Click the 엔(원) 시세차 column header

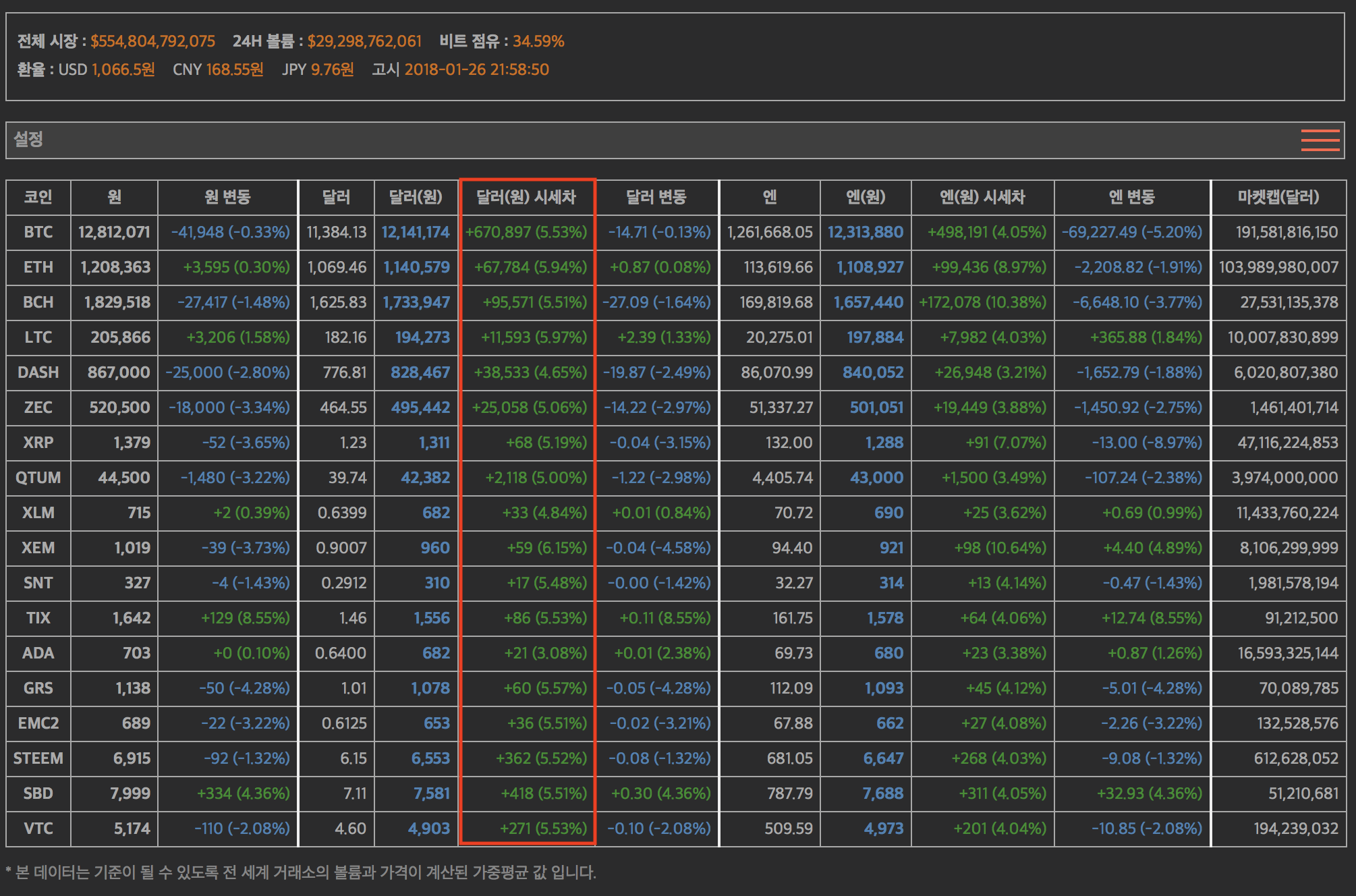pyautogui.click(x=982, y=197)
